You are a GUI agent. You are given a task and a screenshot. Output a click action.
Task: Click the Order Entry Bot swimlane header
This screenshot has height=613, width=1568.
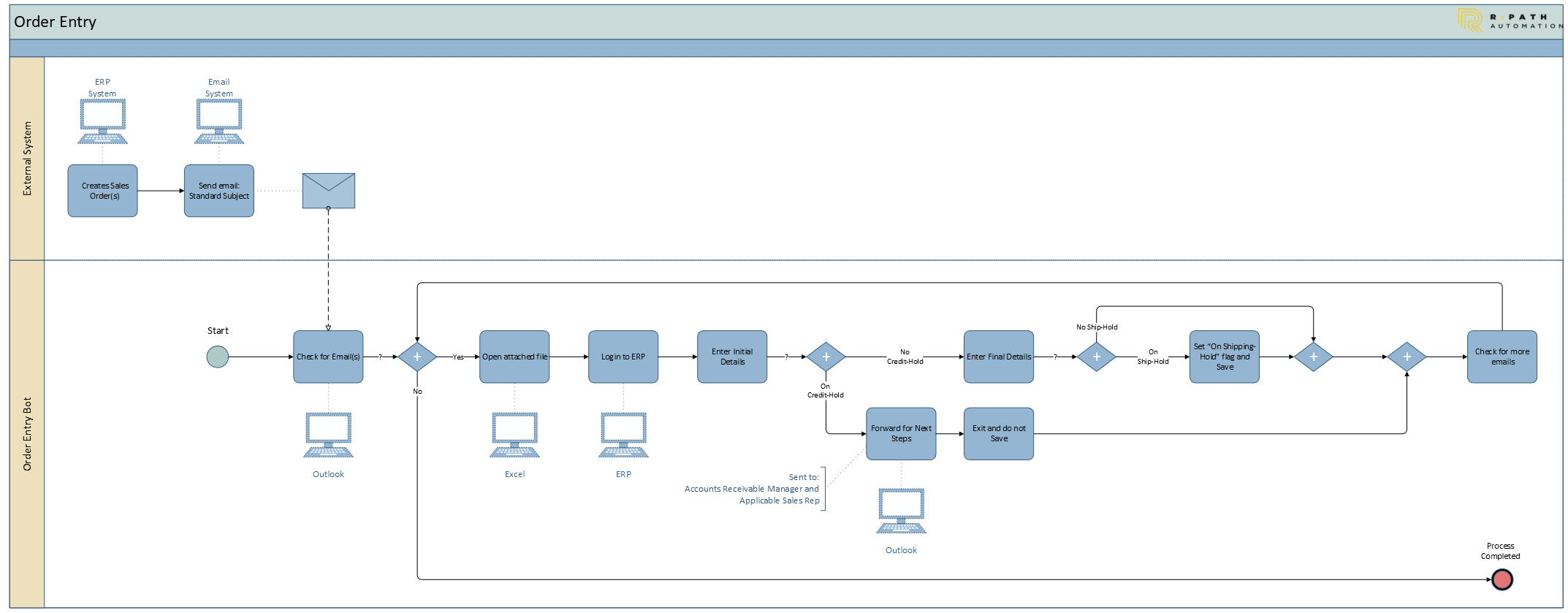(27, 434)
